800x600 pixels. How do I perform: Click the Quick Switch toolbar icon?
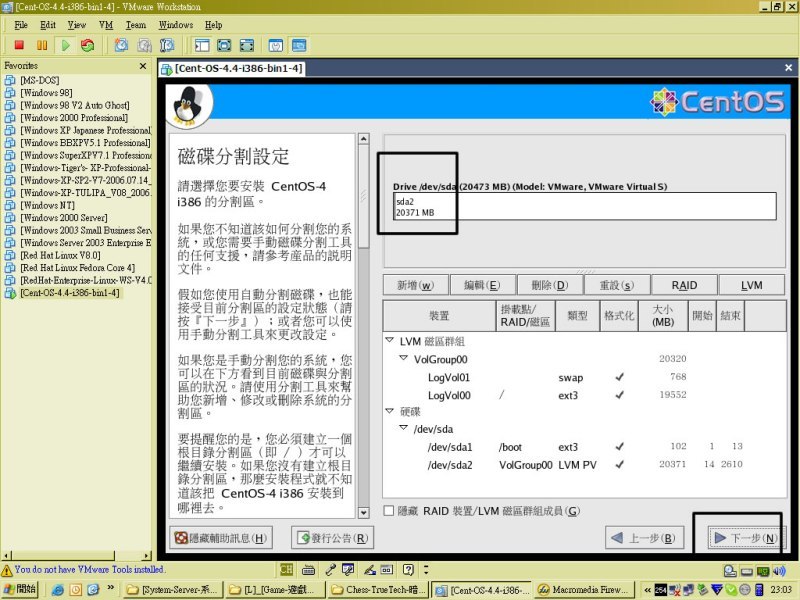pos(247,45)
